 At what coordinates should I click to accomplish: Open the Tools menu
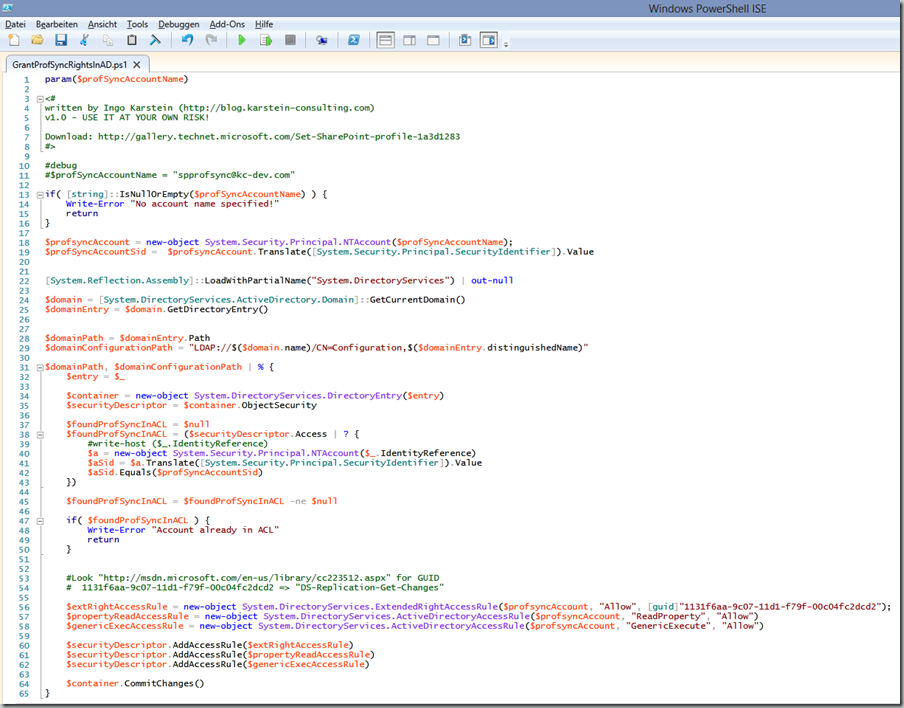point(137,24)
